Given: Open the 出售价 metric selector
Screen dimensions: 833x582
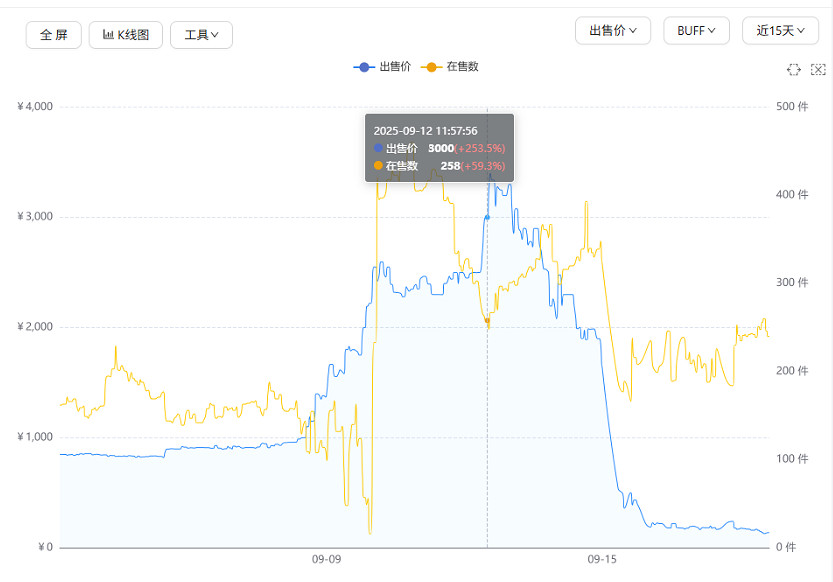Looking at the screenshot, I should [612, 30].
